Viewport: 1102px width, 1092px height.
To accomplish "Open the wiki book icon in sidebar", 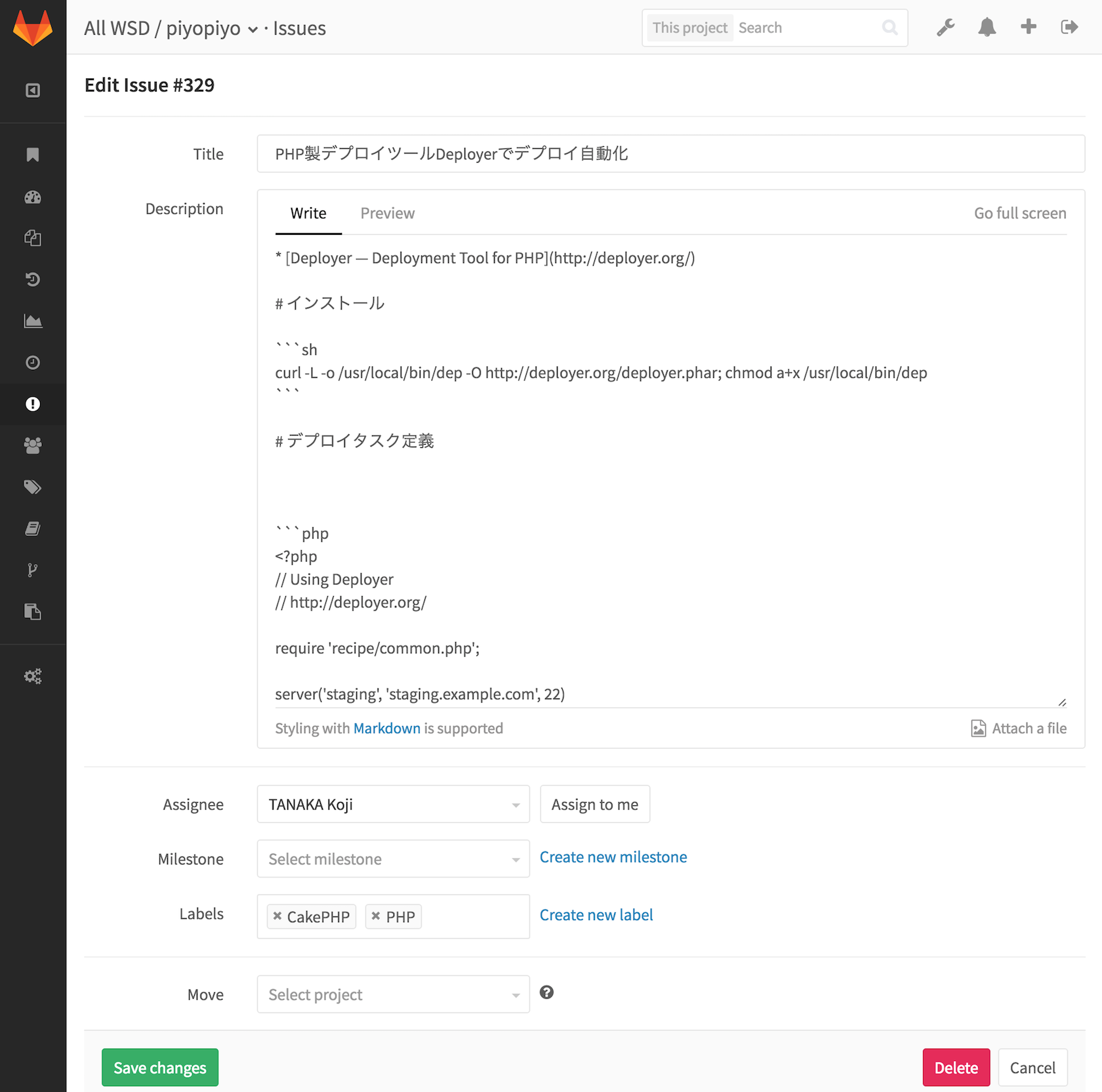I will (33, 529).
